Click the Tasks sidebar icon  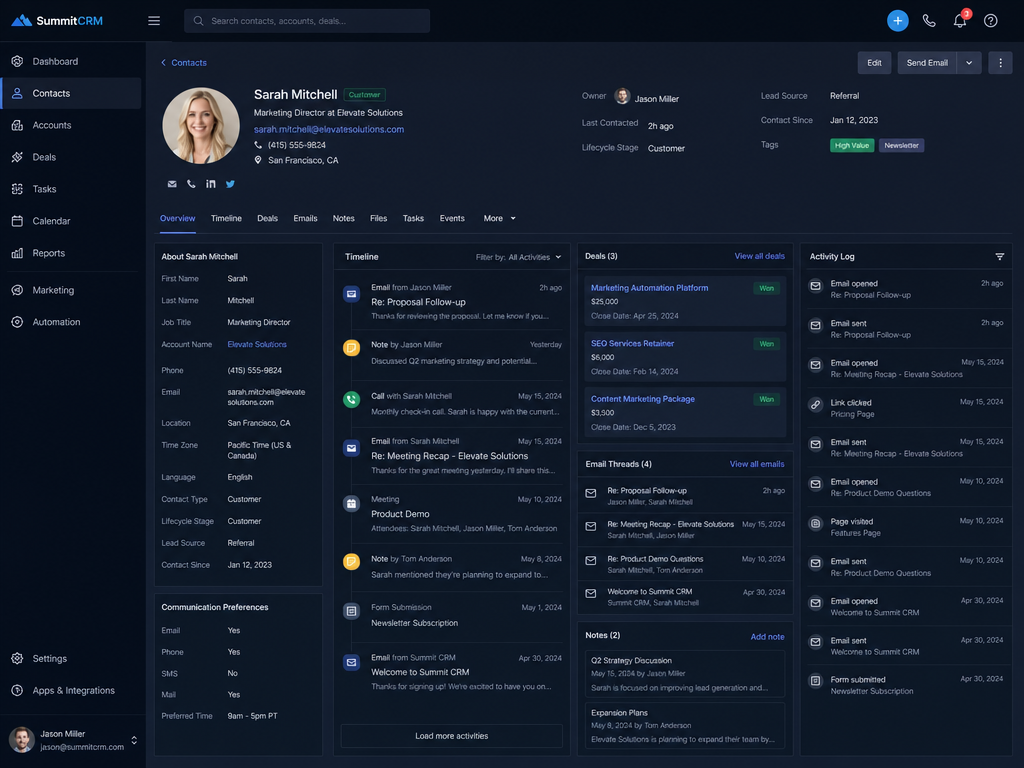(x=18, y=189)
